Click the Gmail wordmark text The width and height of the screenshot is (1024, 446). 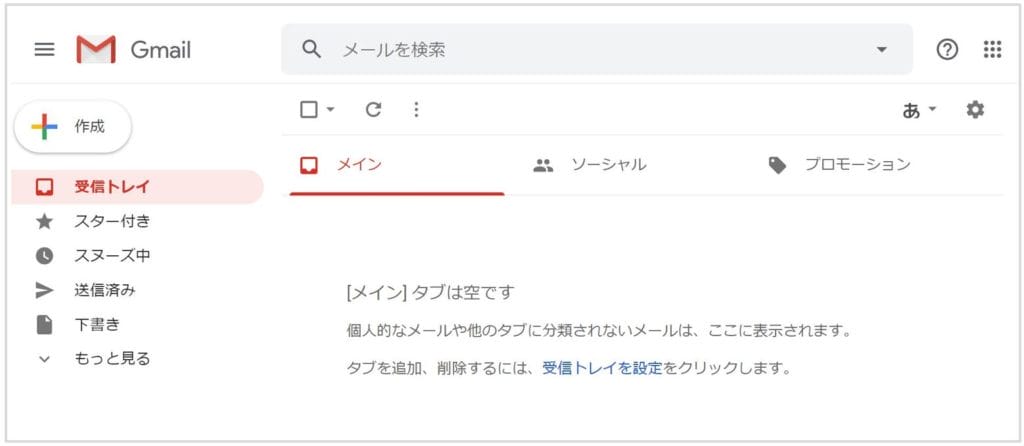pos(161,50)
